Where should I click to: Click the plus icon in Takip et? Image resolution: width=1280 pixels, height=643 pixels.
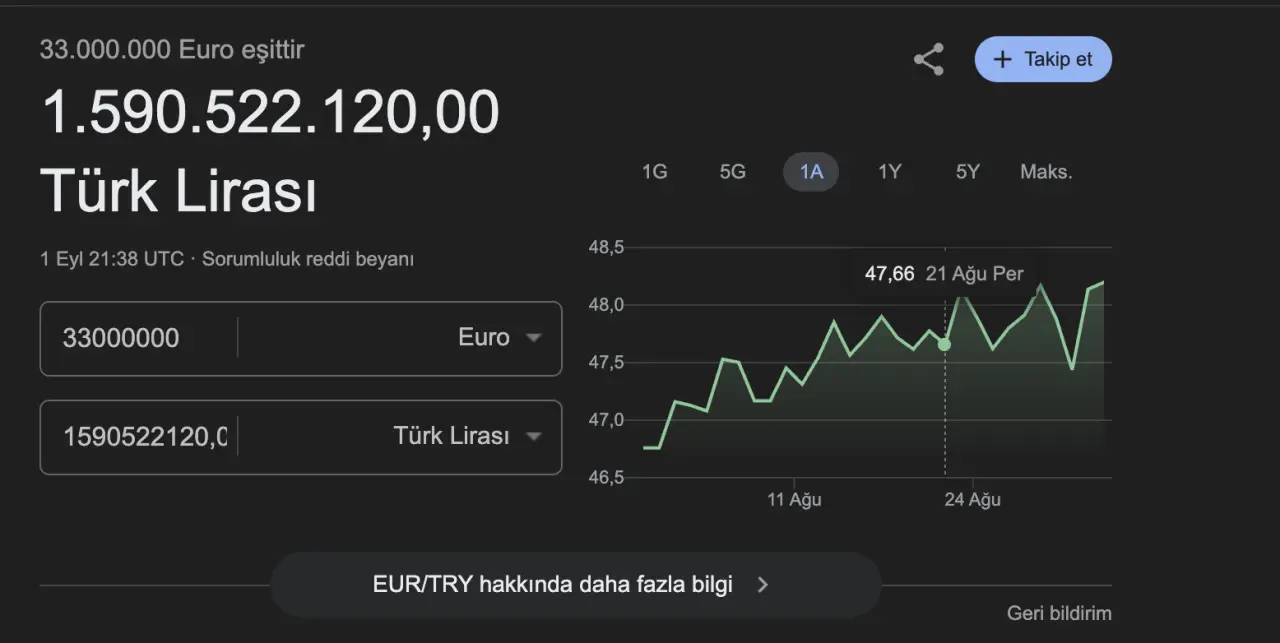pyautogui.click(x=1002, y=59)
